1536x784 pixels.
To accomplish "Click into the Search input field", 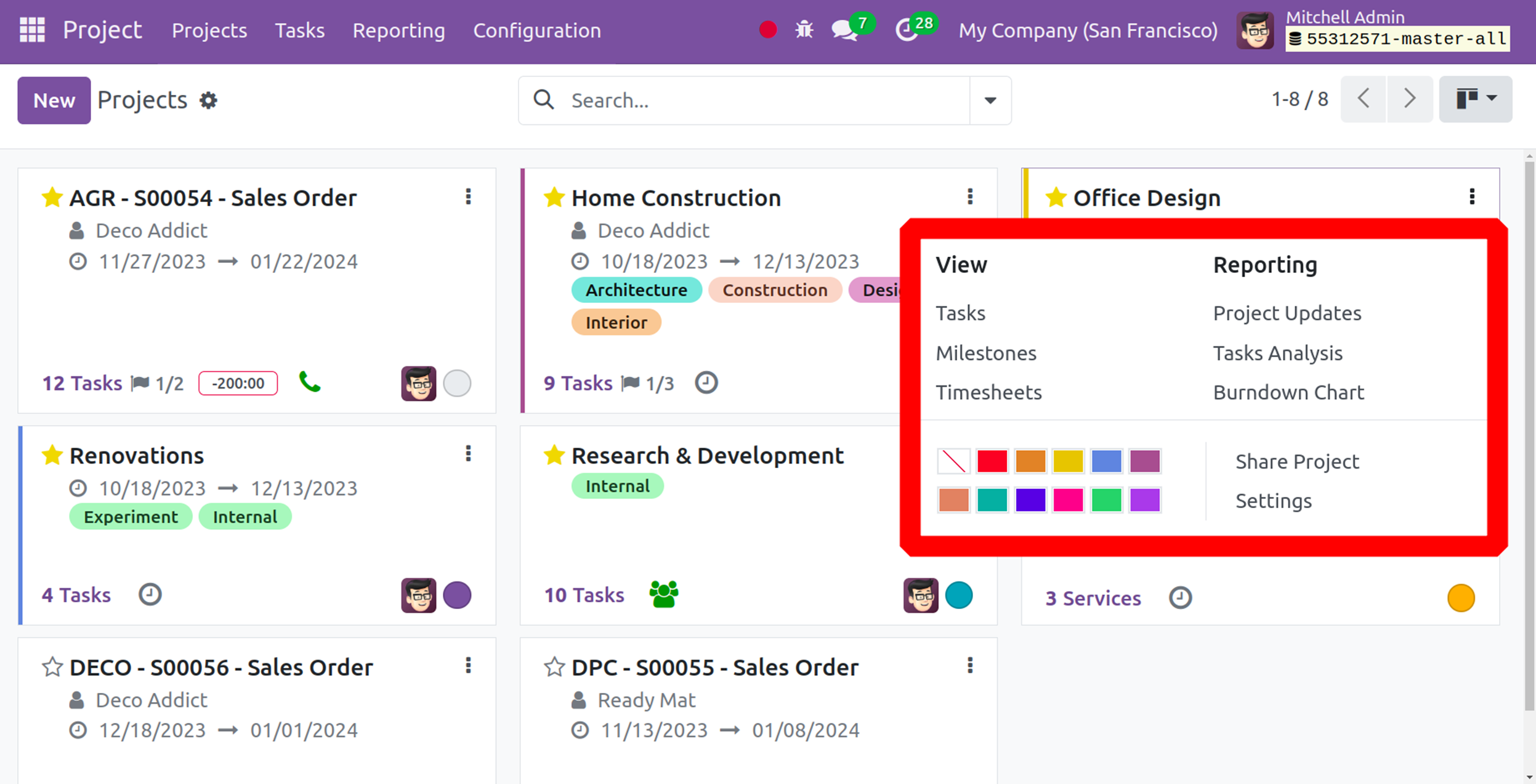I will click(764, 100).
